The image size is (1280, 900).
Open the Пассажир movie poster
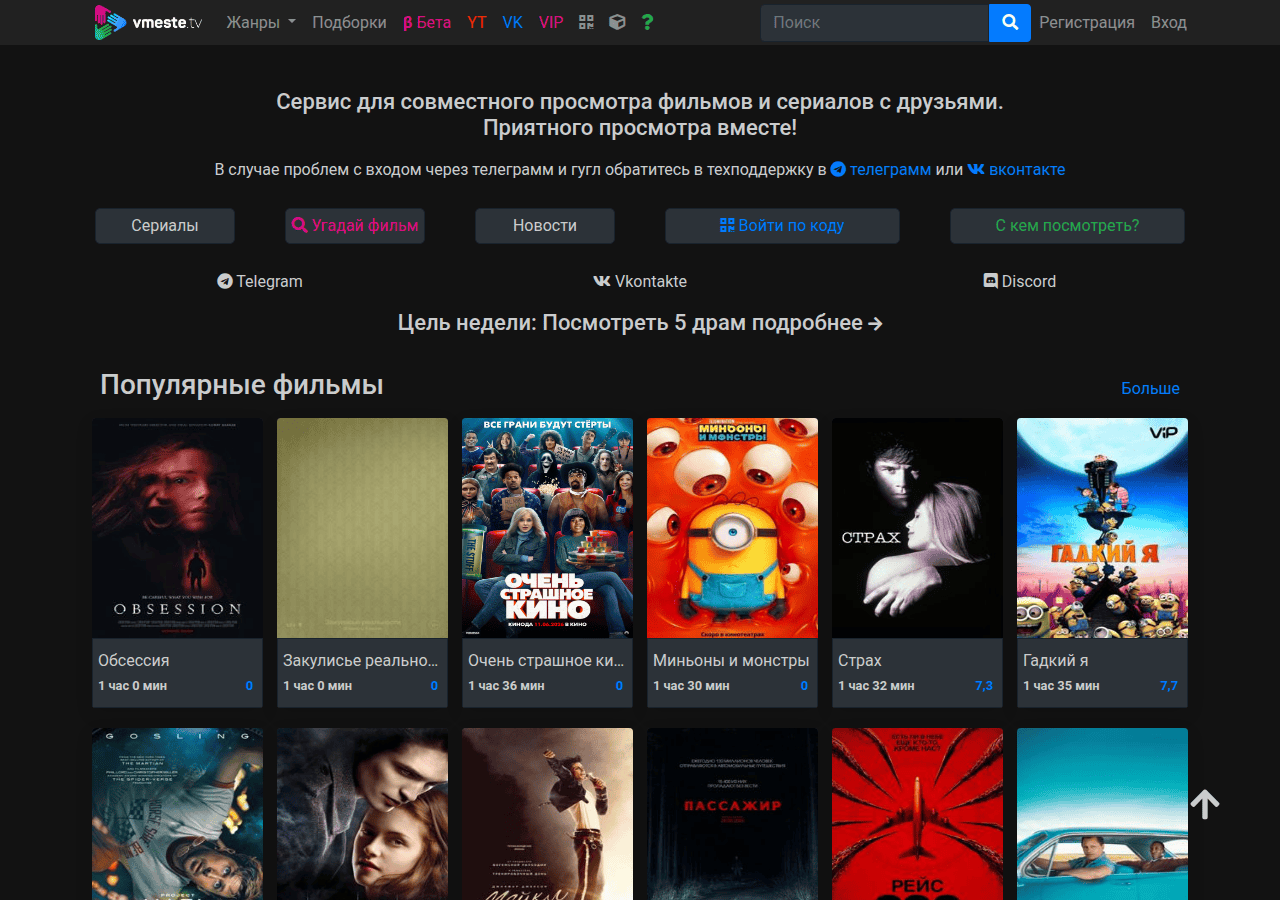pos(732,814)
